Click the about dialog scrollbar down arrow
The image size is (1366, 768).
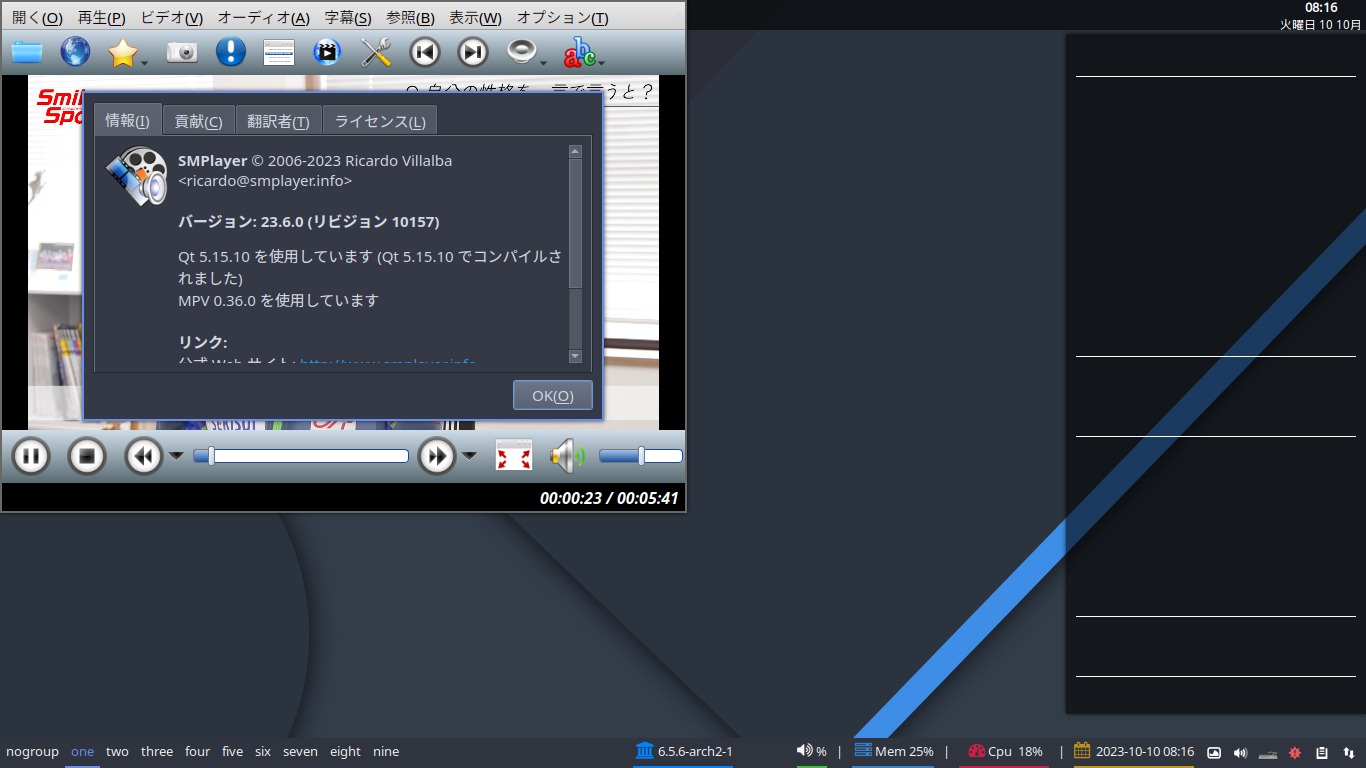(575, 356)
